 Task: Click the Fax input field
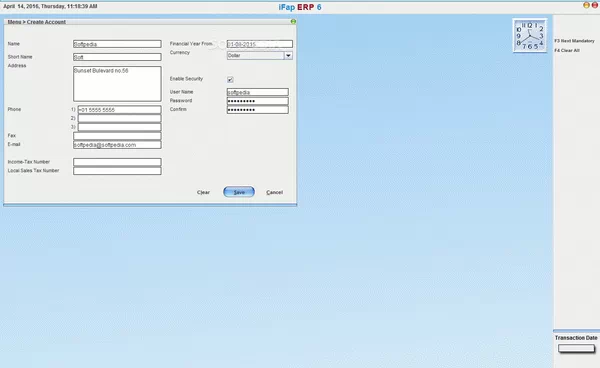point(117,136)
